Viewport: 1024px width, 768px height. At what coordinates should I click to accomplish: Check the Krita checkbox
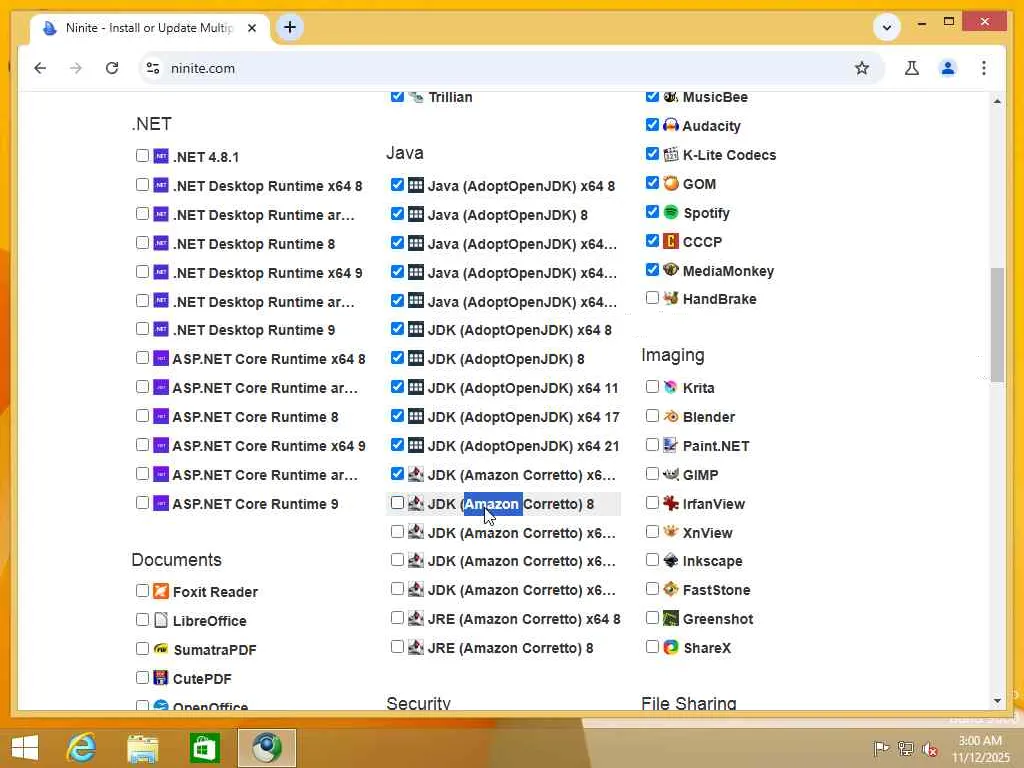(652, 387)
